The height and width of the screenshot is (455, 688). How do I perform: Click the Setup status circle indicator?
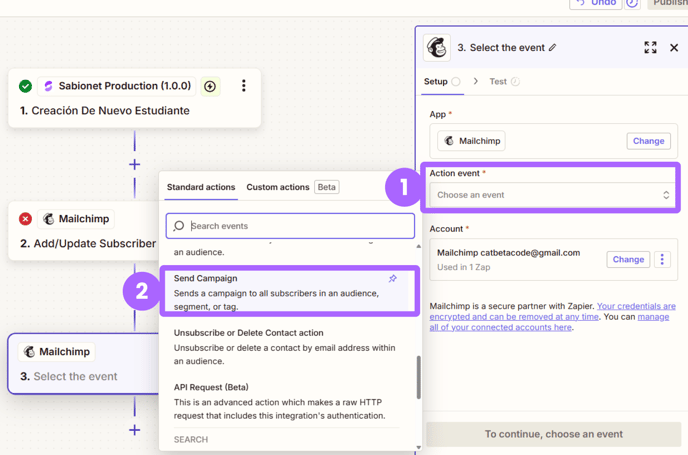pos(456,82)
